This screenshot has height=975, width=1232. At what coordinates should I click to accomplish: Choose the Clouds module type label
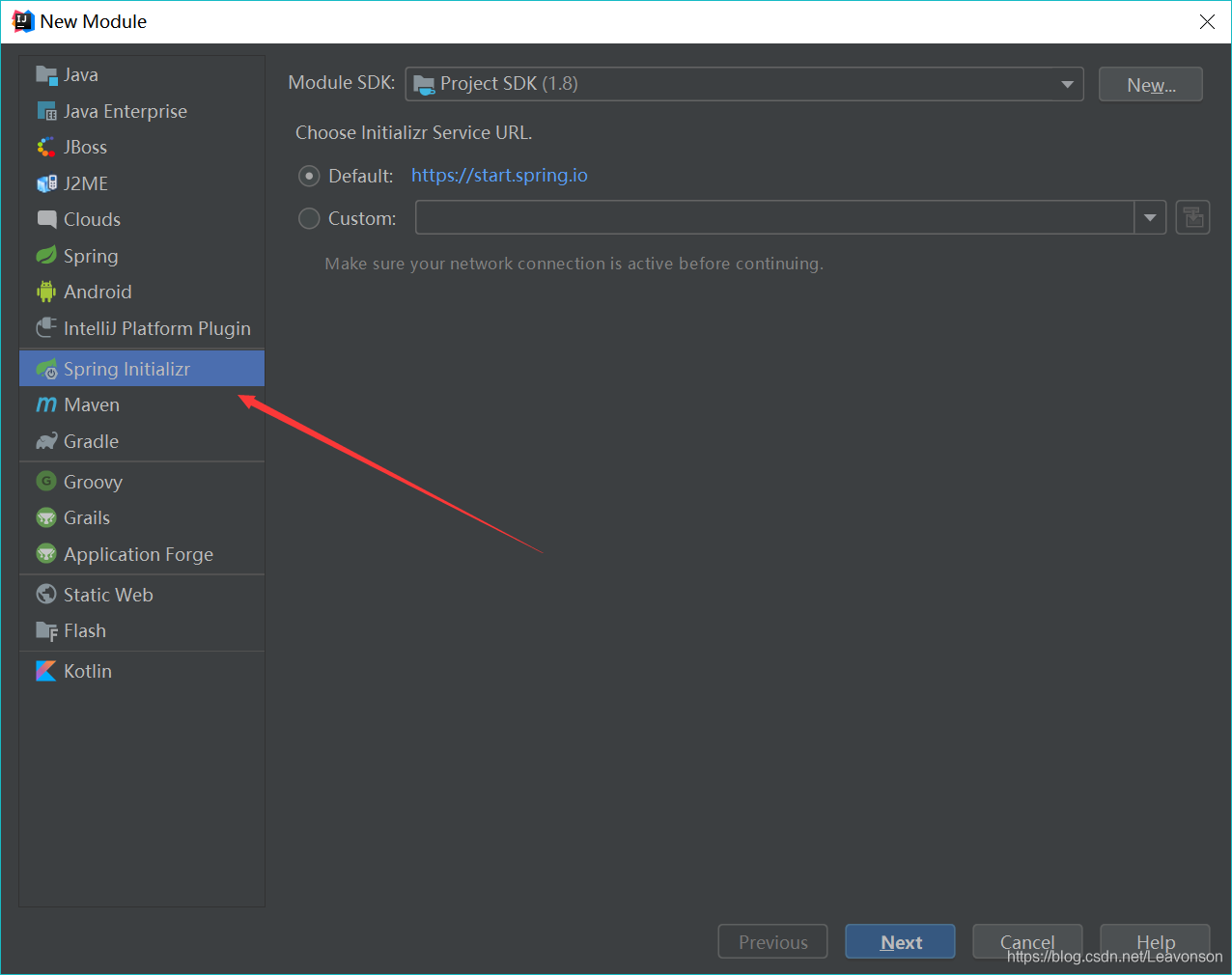click(92, 220)
